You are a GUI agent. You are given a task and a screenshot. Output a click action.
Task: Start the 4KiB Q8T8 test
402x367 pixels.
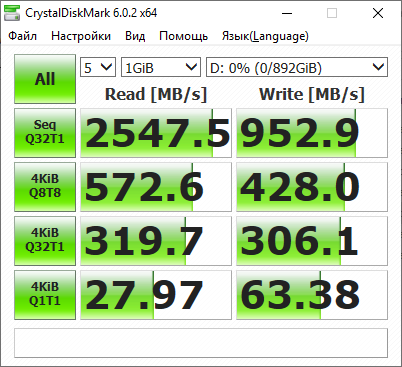(45, 187)
